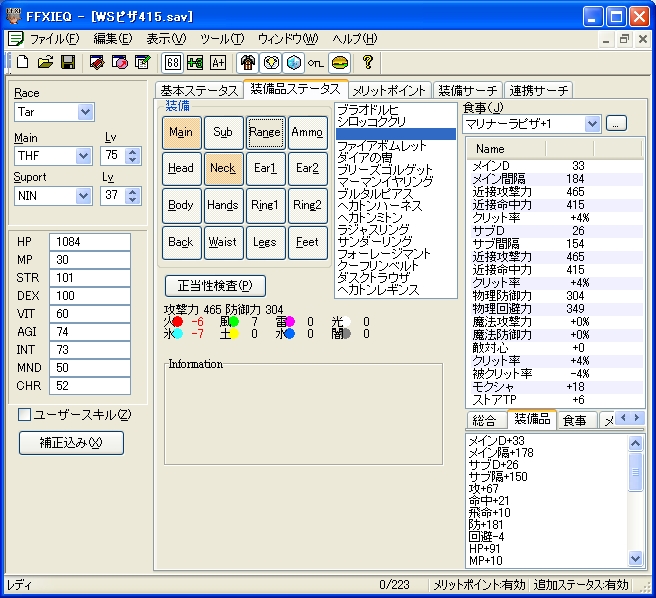Toggle the Ammo equipment slot button

[308, 132]
